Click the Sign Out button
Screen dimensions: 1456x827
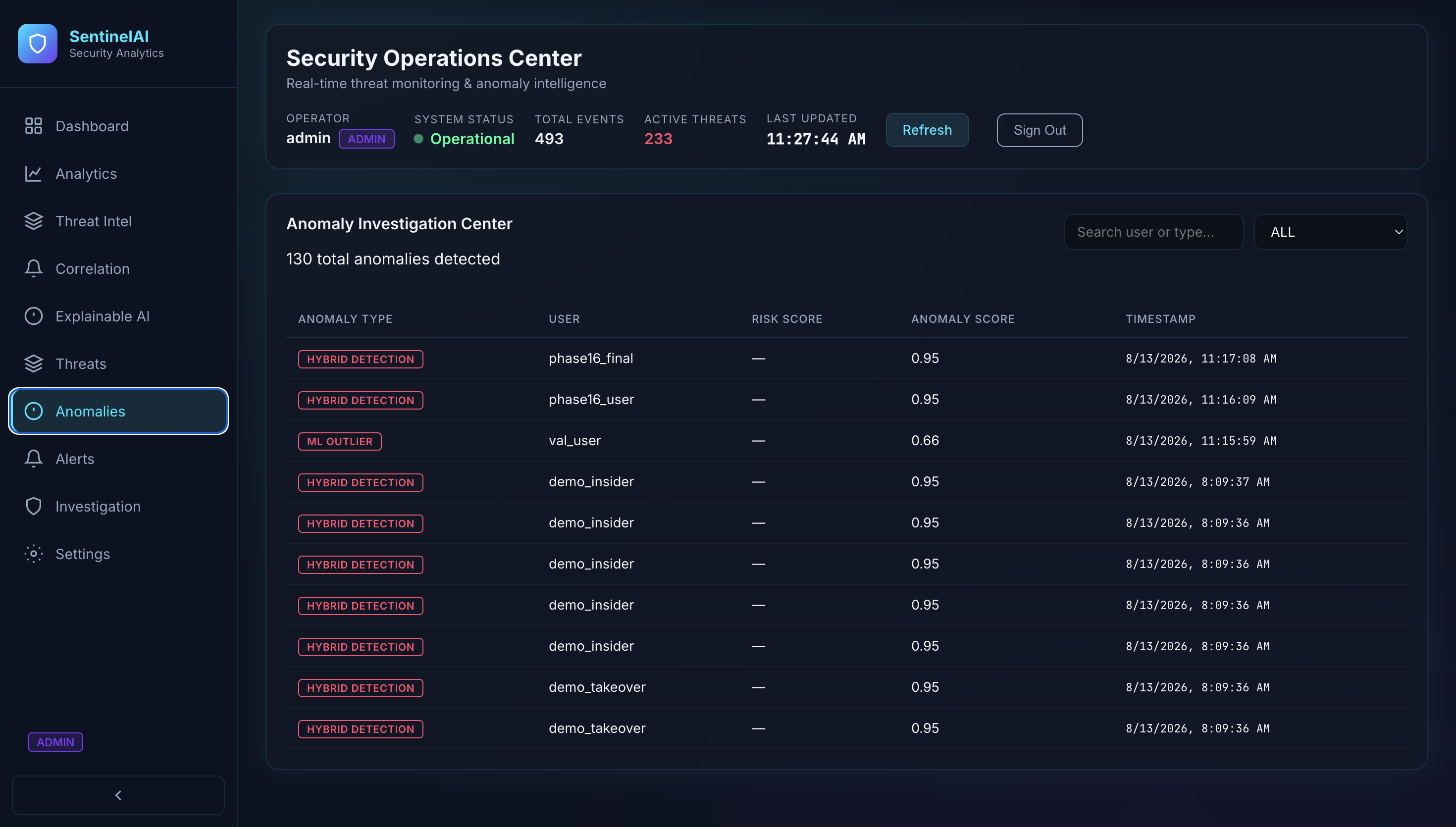pyautogui.click(x=1039, y=130)
